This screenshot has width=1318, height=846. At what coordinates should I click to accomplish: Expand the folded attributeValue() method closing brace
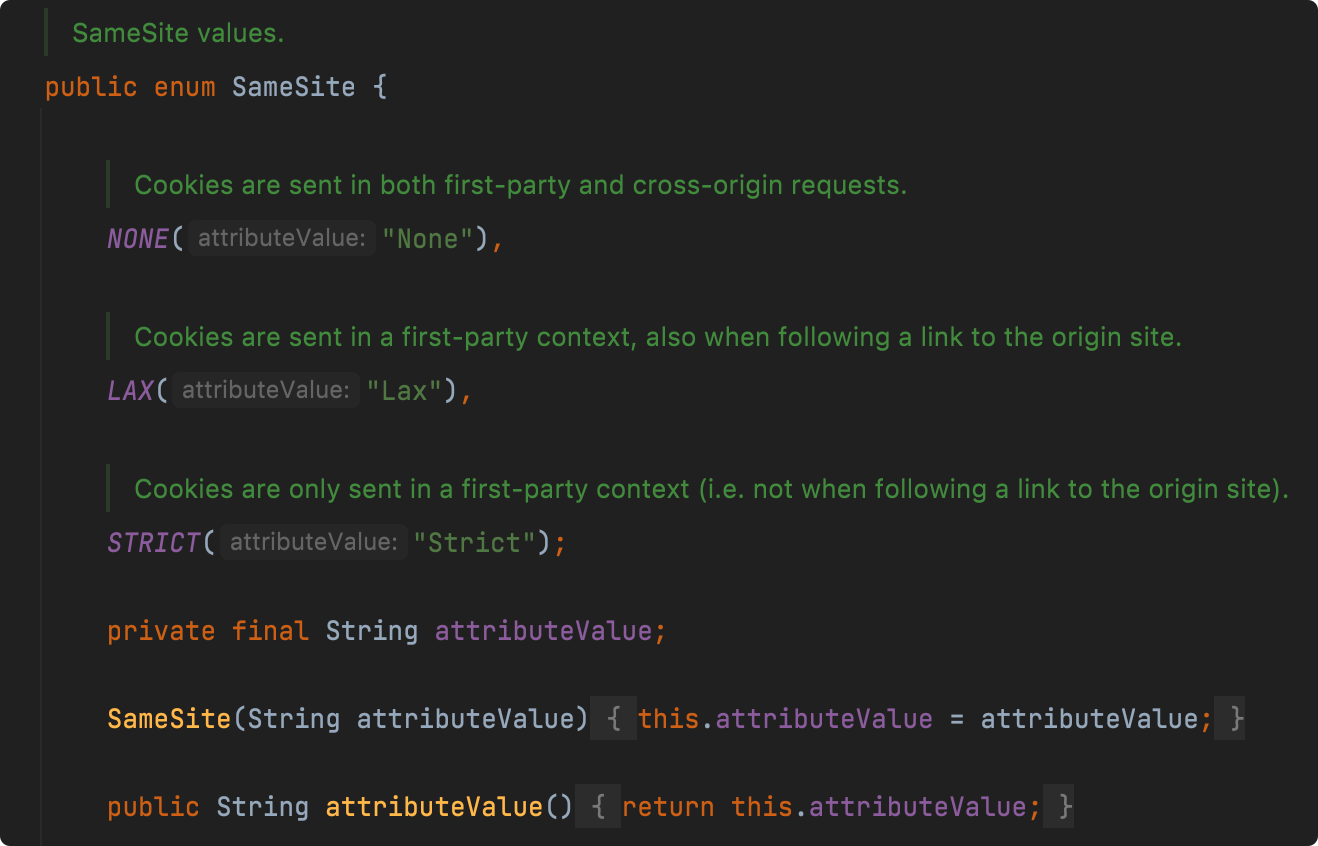1059,806
